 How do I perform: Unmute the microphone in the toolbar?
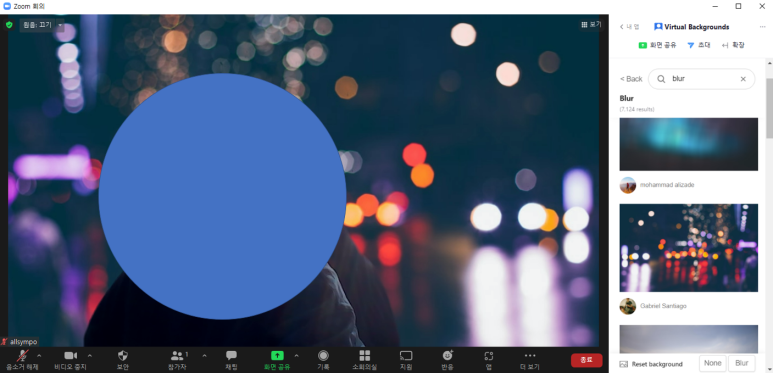click(x=22, y=360)
